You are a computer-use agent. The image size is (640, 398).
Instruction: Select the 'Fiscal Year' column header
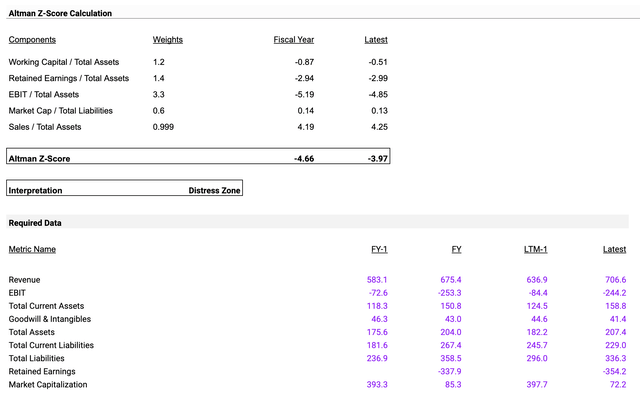[x=293, y=40]
